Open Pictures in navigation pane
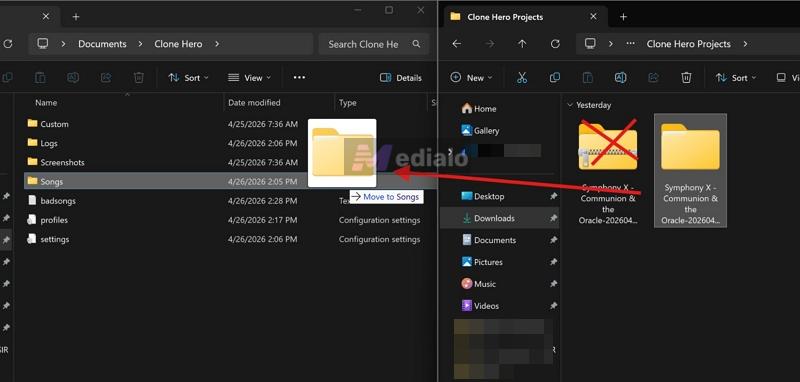 point(482,262)
